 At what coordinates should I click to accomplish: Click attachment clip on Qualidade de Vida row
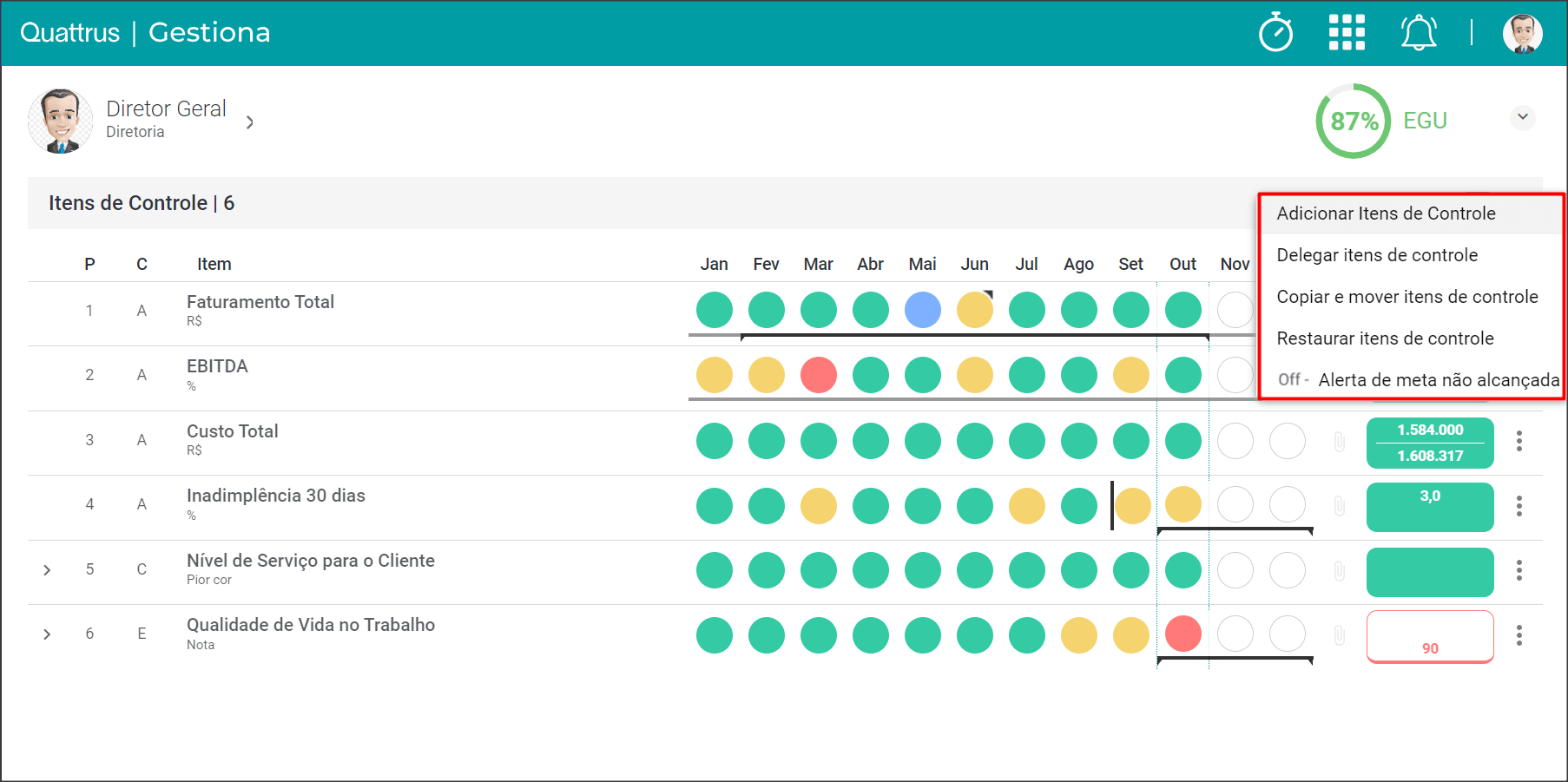coord(1340,635)
